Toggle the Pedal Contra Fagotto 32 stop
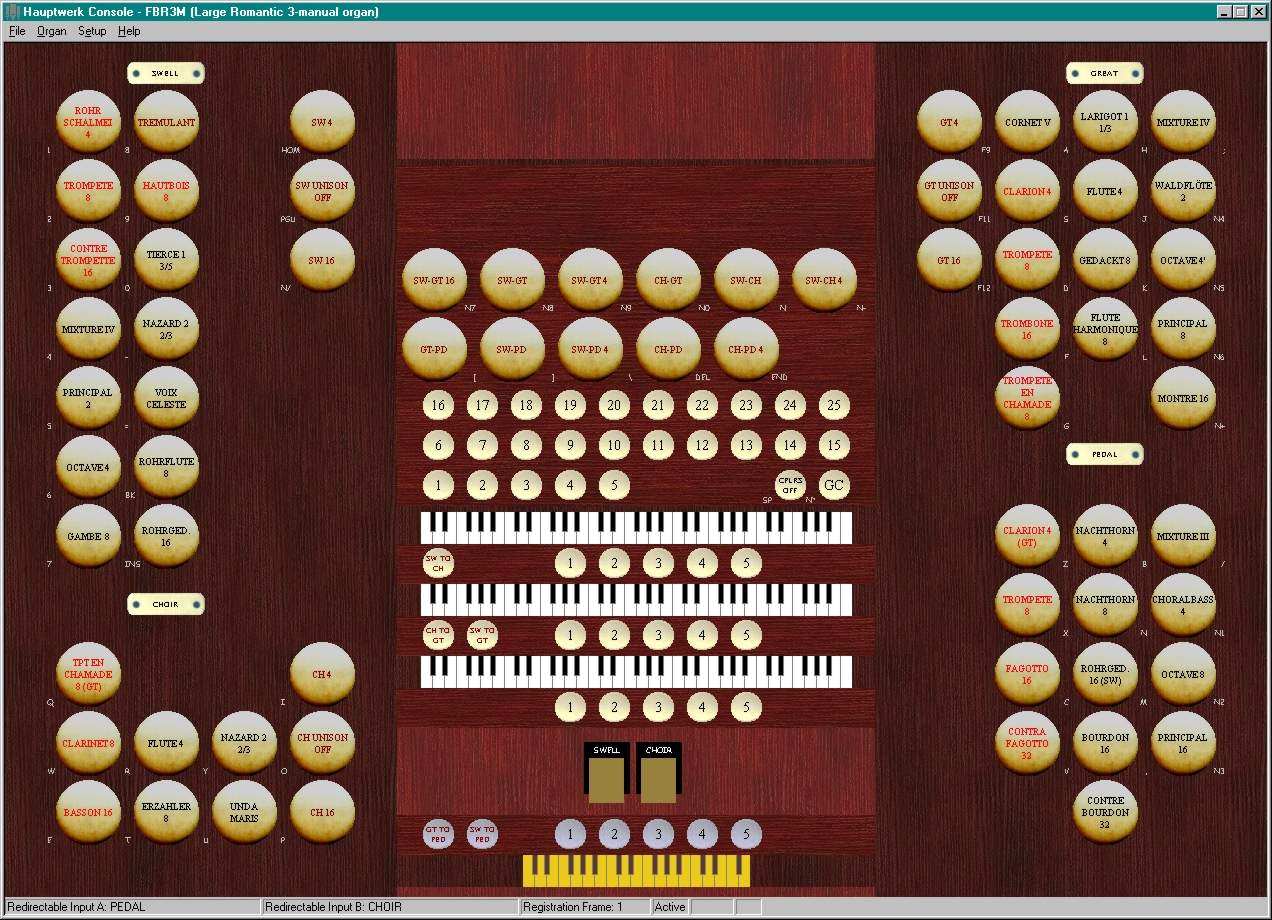This screenshot has height=920, width=1272. [x=1027, y=743]
